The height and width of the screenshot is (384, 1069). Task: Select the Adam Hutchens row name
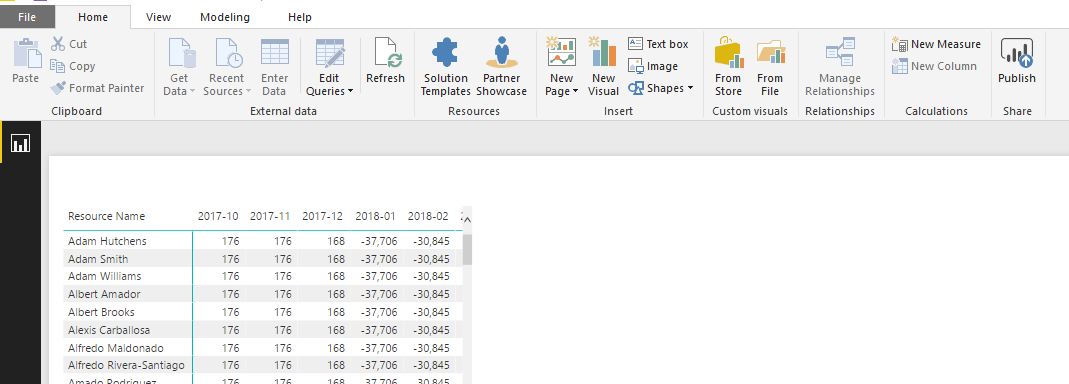(107, 241)
